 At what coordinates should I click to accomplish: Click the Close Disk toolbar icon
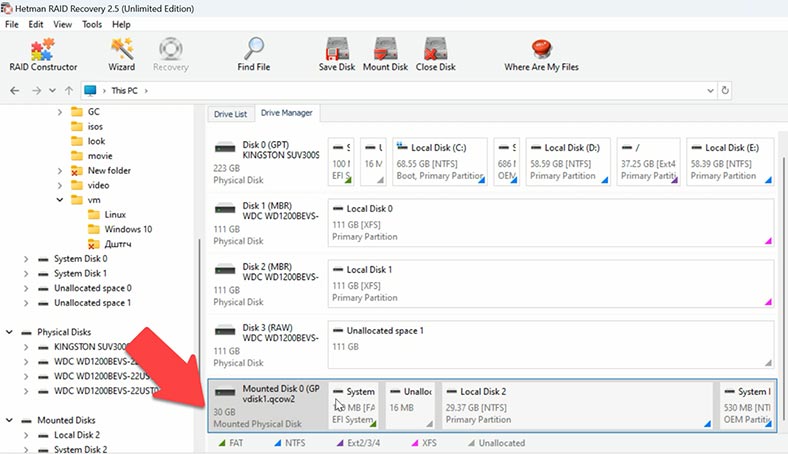point(436,49)
